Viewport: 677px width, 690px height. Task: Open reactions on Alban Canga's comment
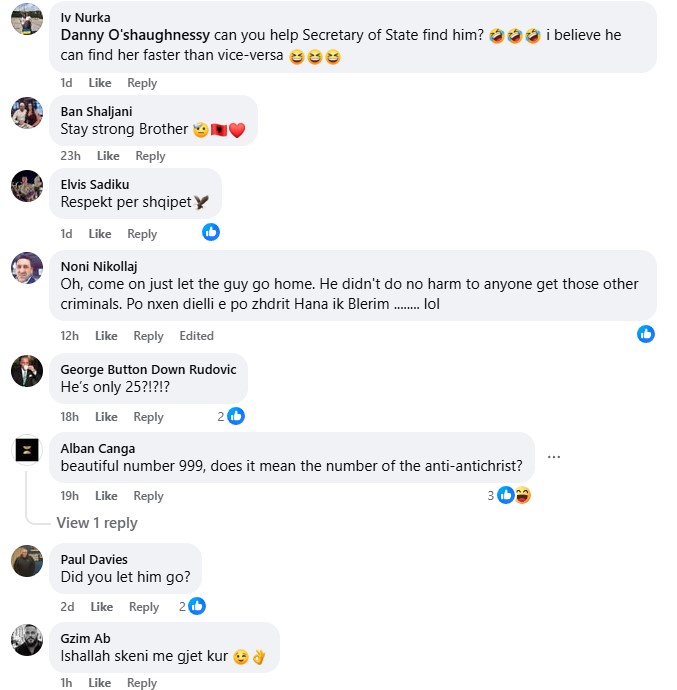pyautogui.click(x=513, y=495)
